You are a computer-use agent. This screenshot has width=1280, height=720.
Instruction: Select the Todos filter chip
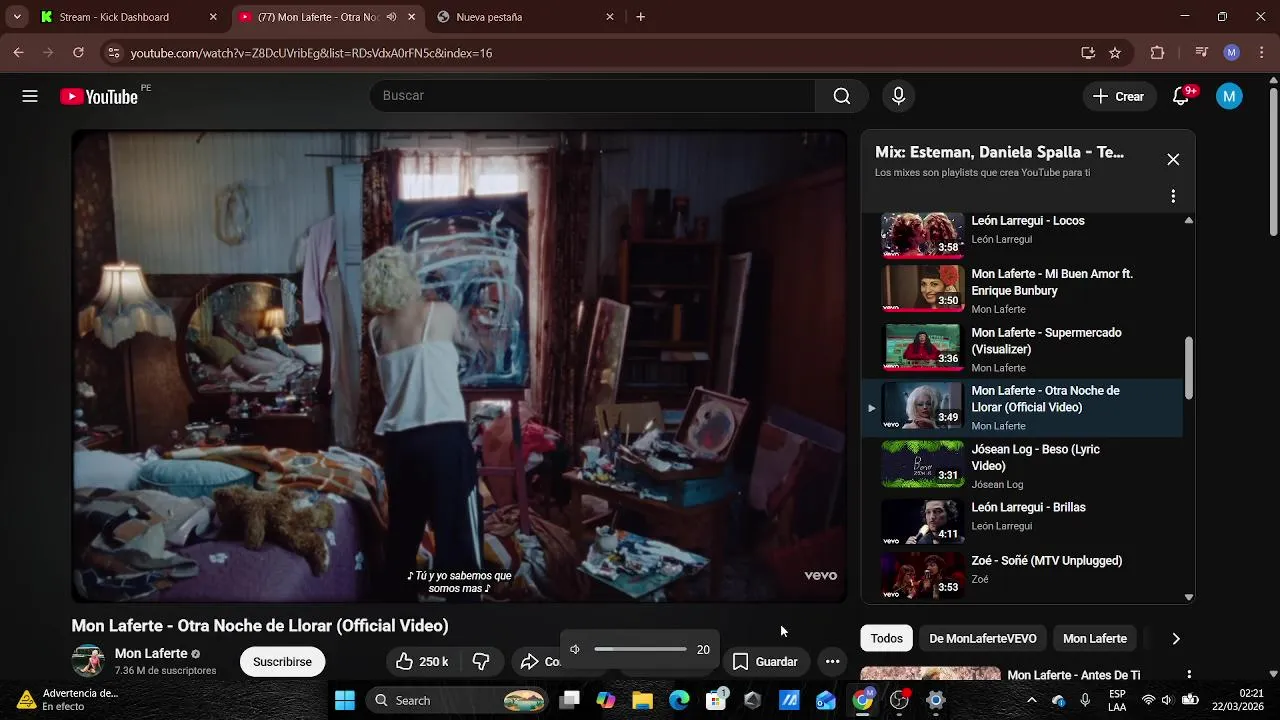[886, 638]
